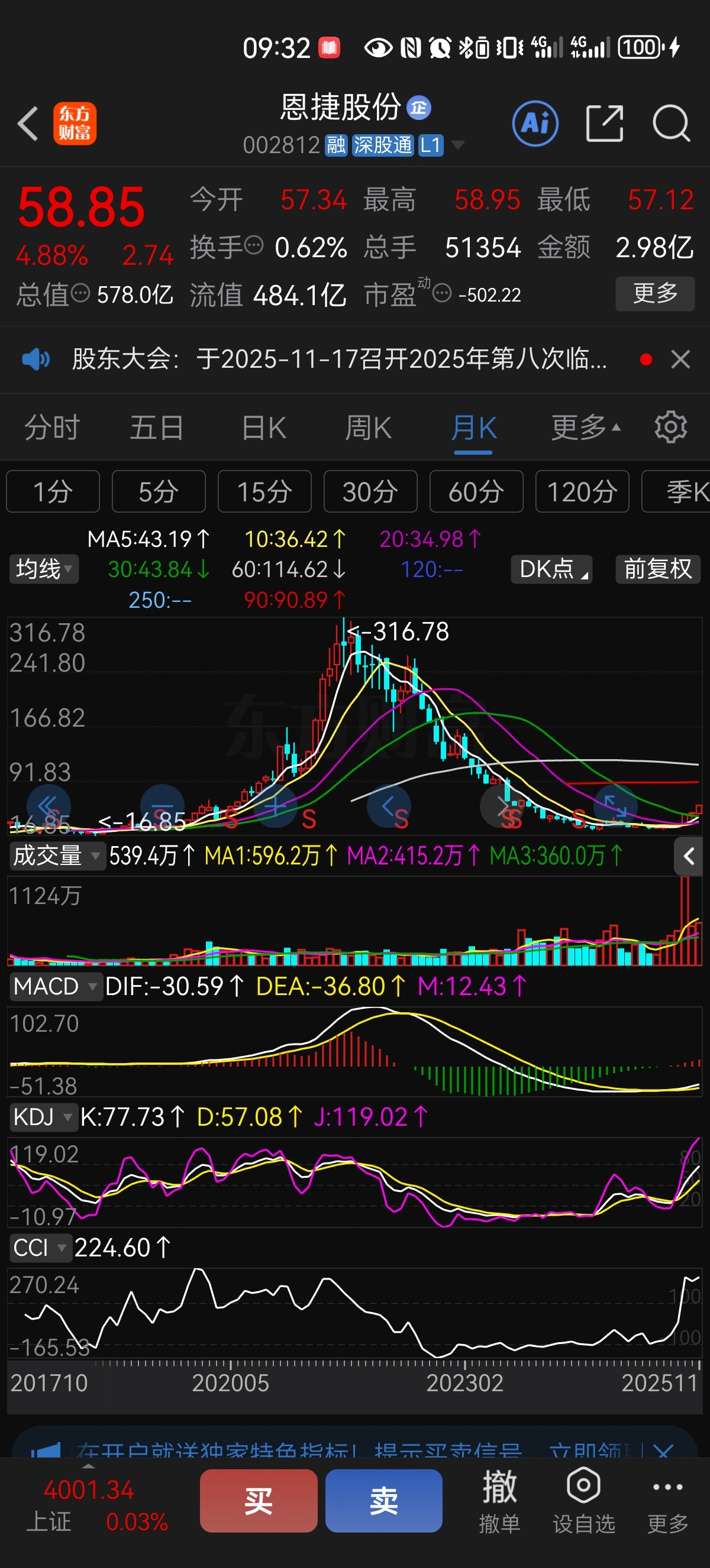Select the 15分 period
Viewport: 710px width, 1568px height.
pos(264,491)
